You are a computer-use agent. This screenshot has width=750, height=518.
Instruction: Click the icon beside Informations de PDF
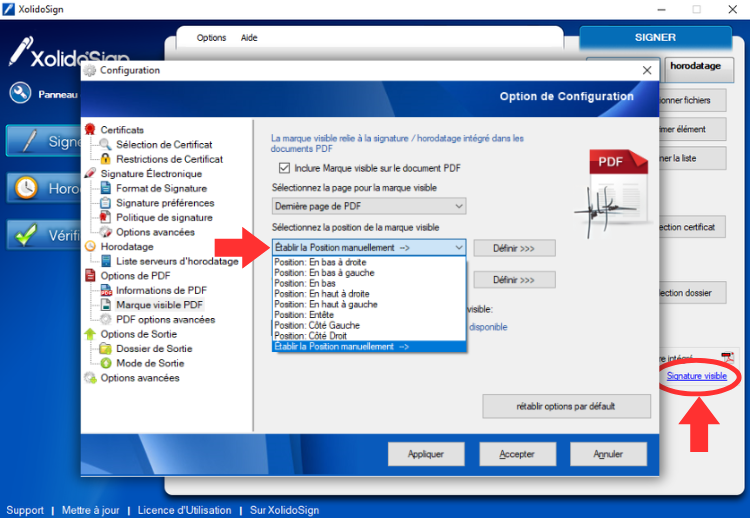pos(106,290)
